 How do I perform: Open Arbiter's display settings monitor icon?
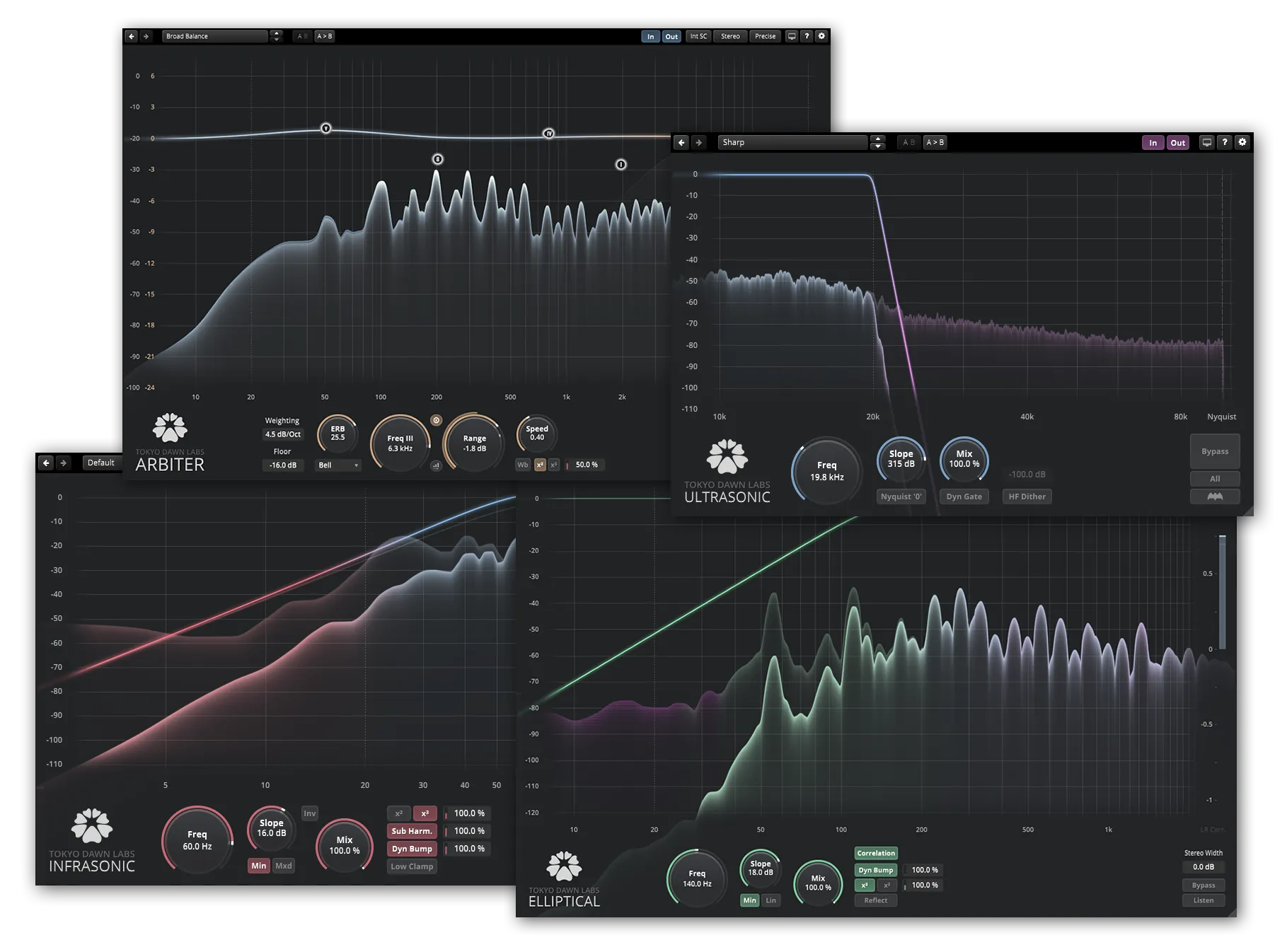point(792,36)
